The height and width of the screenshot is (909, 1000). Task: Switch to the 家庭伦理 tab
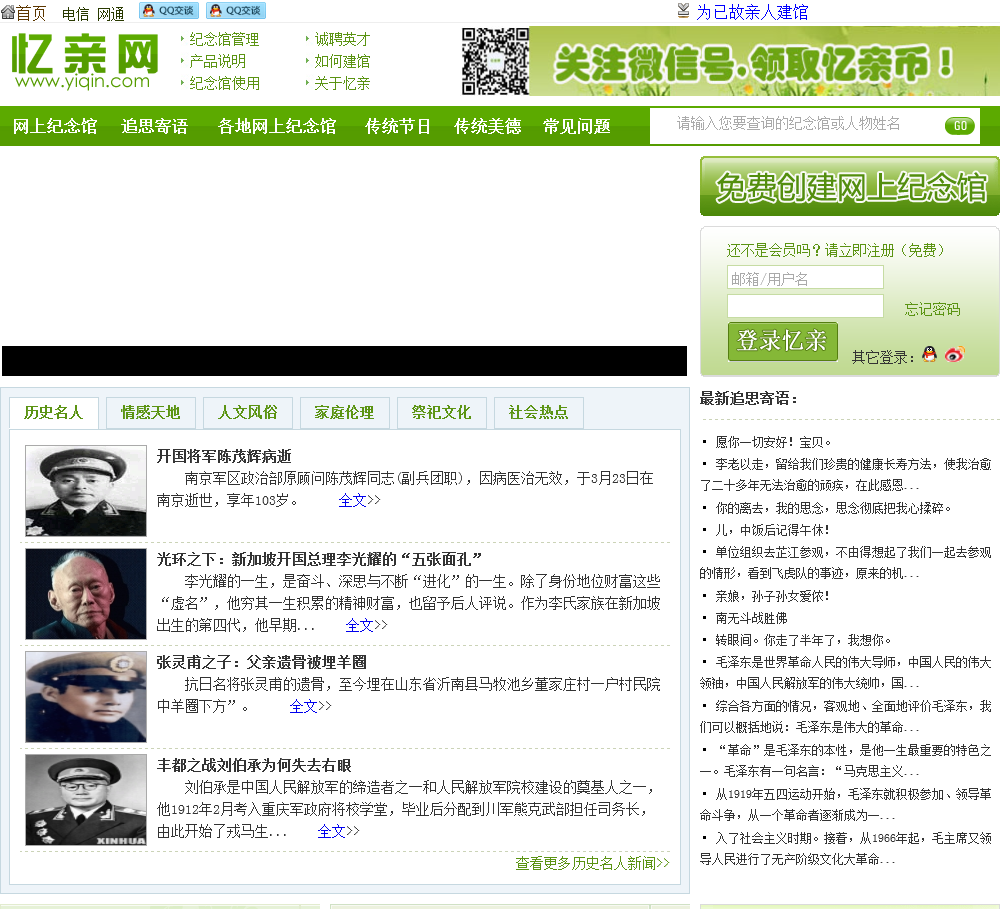(344, 413)
